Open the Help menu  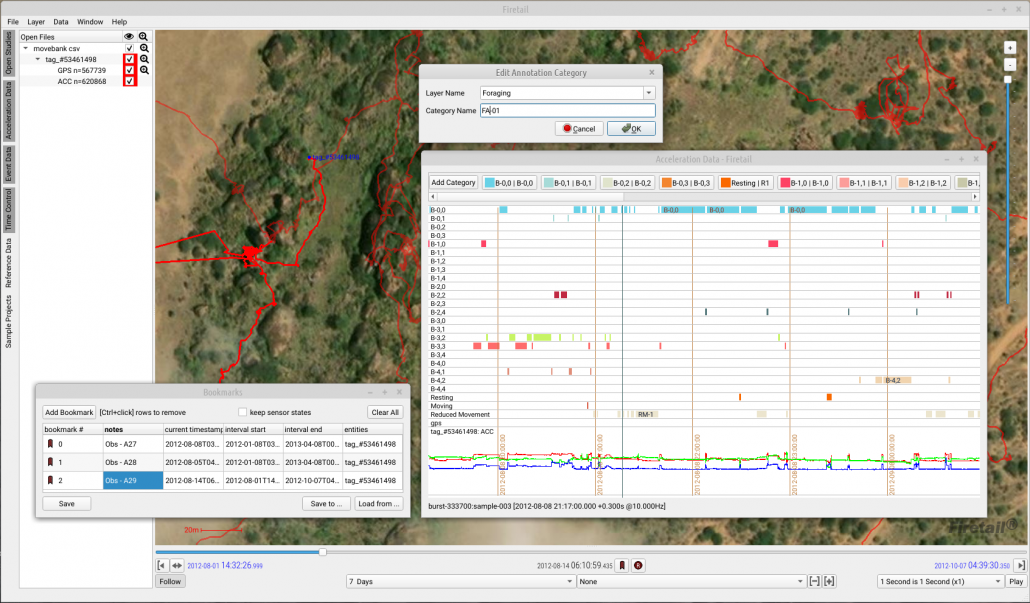[x=119, y=22]
